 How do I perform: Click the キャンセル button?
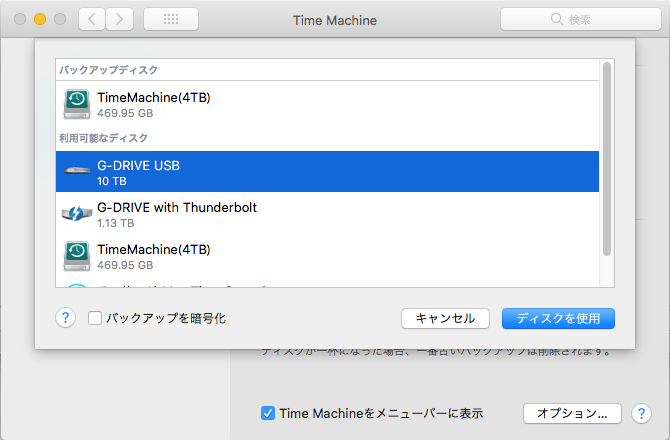[445, 318]
